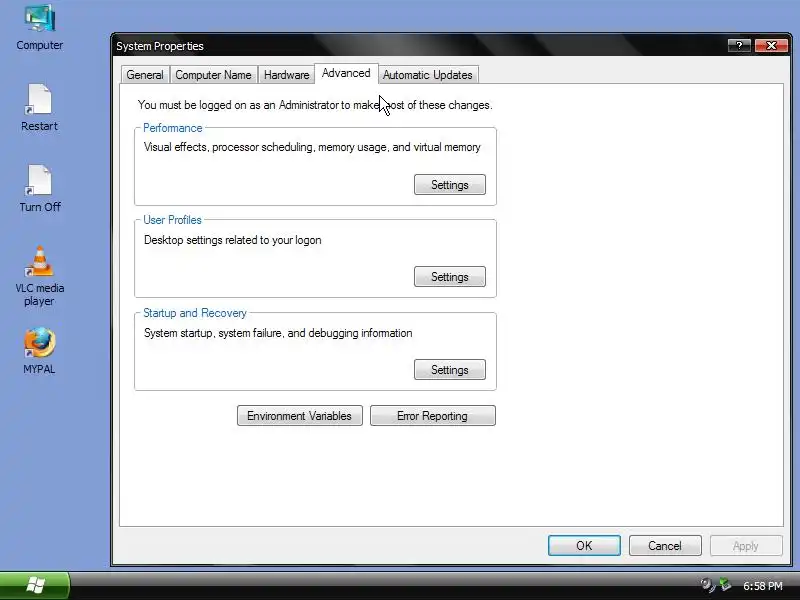
Task: Open Performance Settings
Action: (x=449, y=185)
